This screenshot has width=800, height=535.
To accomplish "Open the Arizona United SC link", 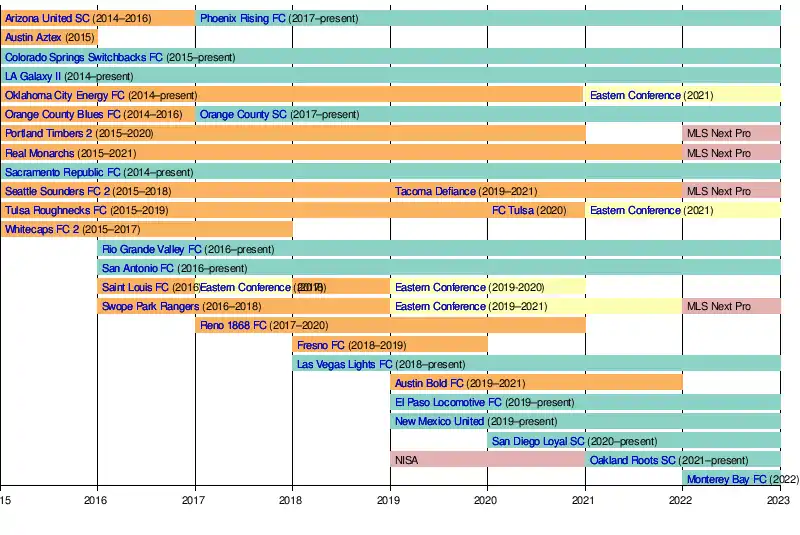I will [x=46, y=18].
